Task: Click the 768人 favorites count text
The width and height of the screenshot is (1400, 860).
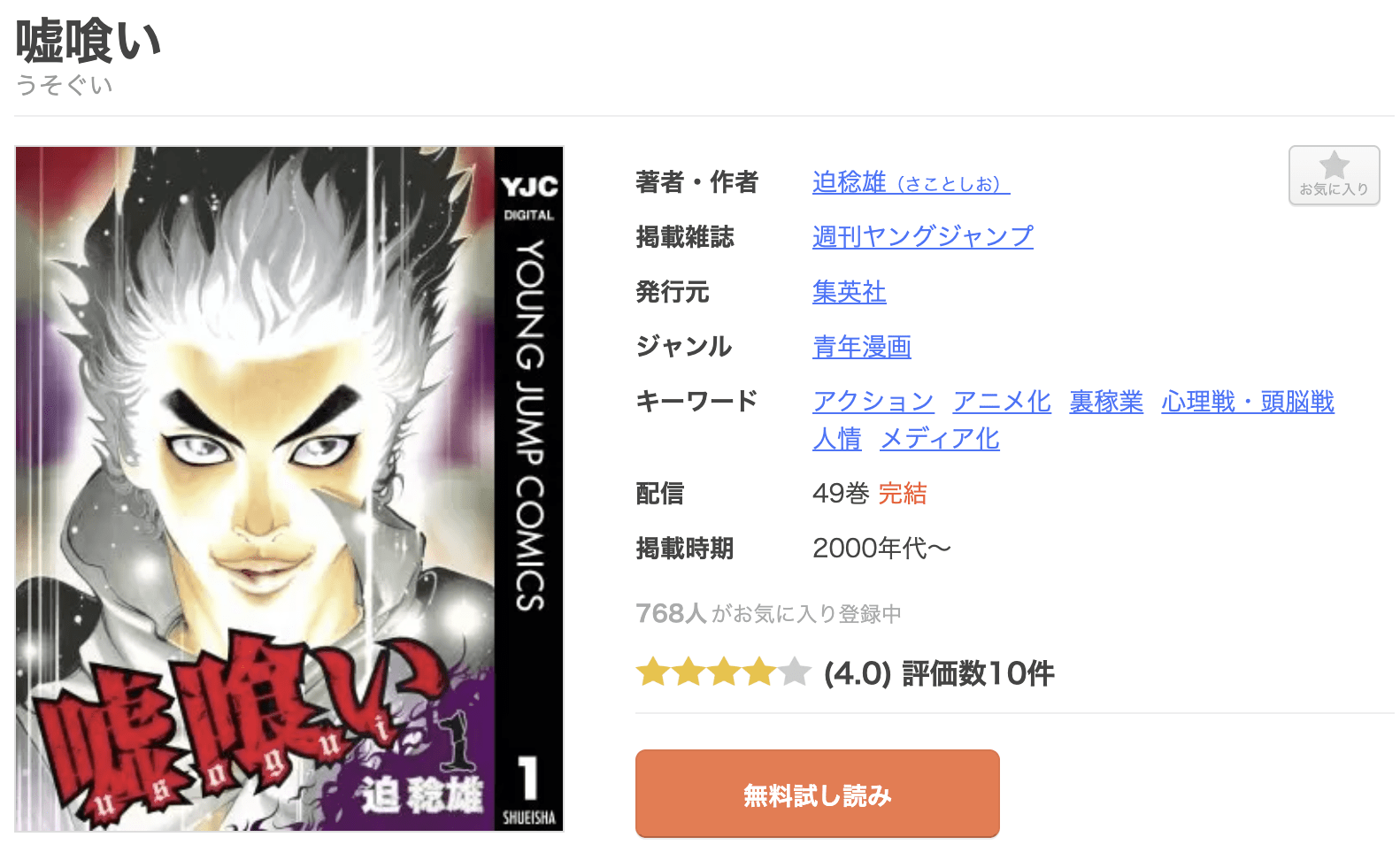Action: pos(671,613)
